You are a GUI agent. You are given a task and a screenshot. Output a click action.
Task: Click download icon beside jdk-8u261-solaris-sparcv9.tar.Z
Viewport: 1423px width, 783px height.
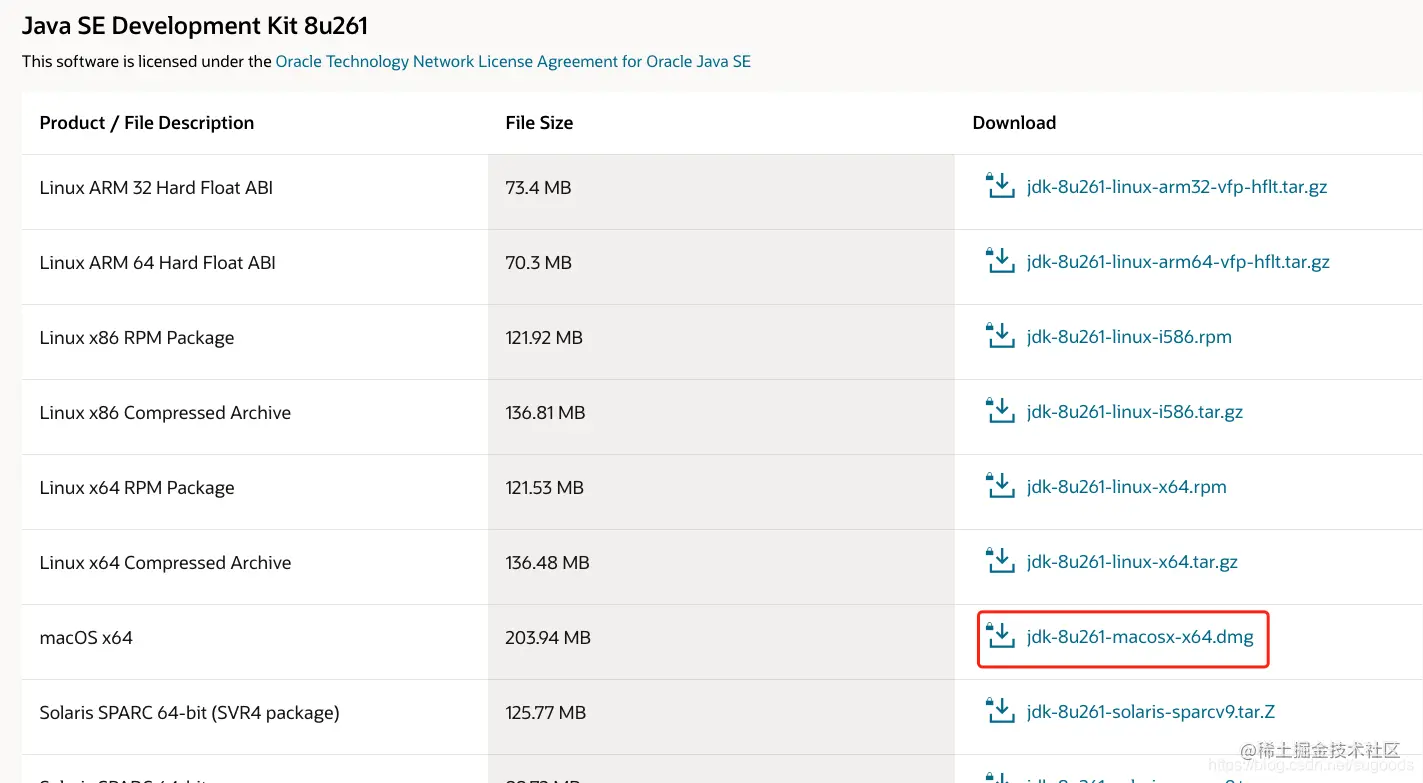tap(1000, 711)
